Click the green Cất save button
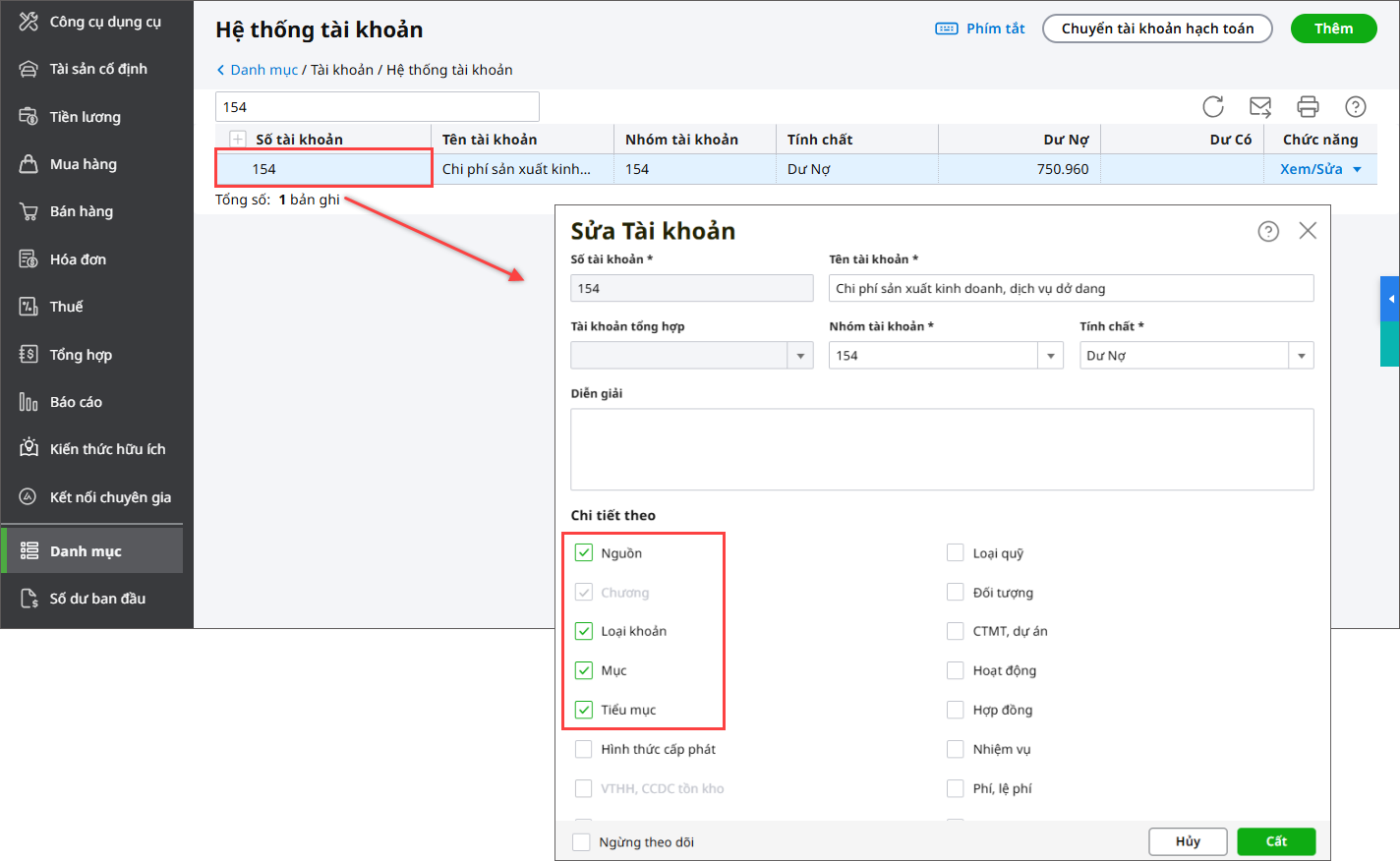This screenshot has width=1400, height=861. click(x=1276, y=841)
